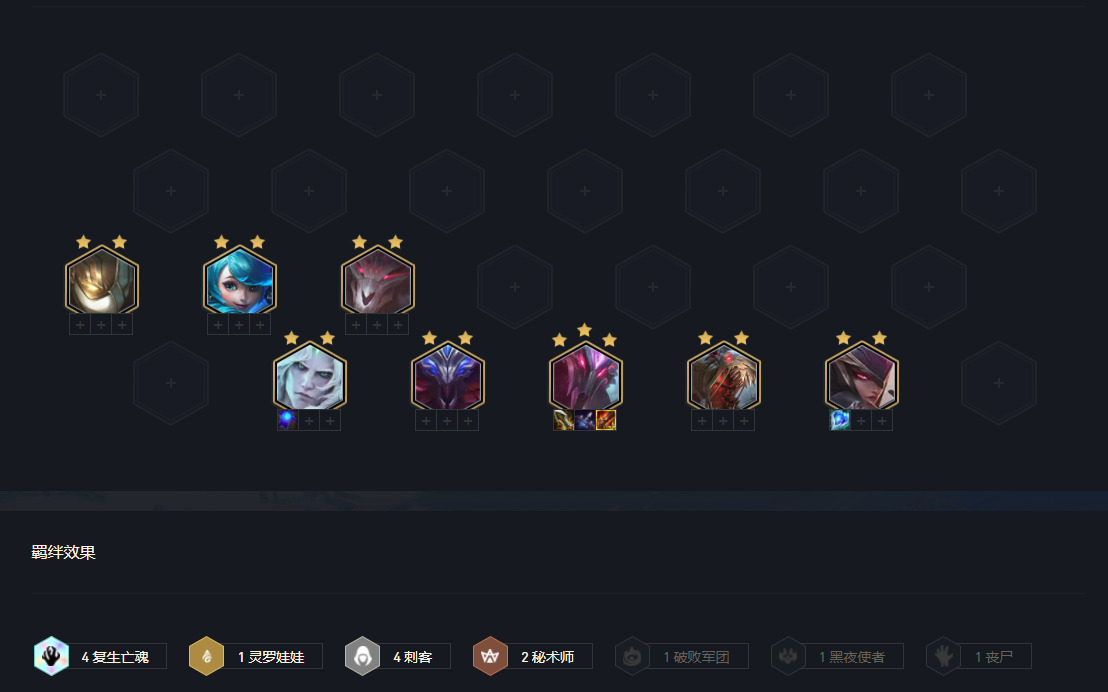The image size is (1108, 692).
Task: Select the 4 刺客 assassin trait
Action: click(397, 657)
